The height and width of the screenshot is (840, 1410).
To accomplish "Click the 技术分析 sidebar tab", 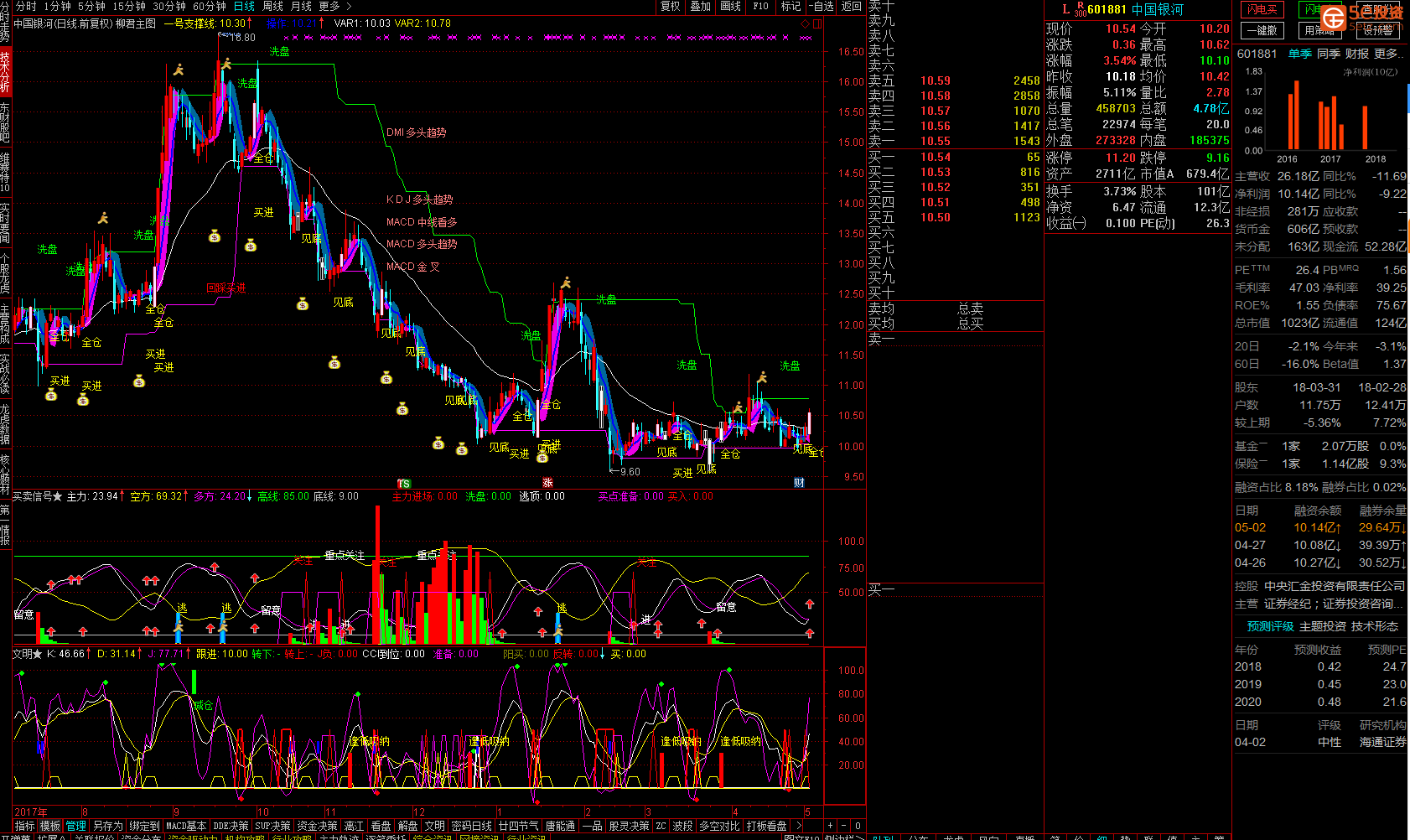I will click(x=5, y=72).
